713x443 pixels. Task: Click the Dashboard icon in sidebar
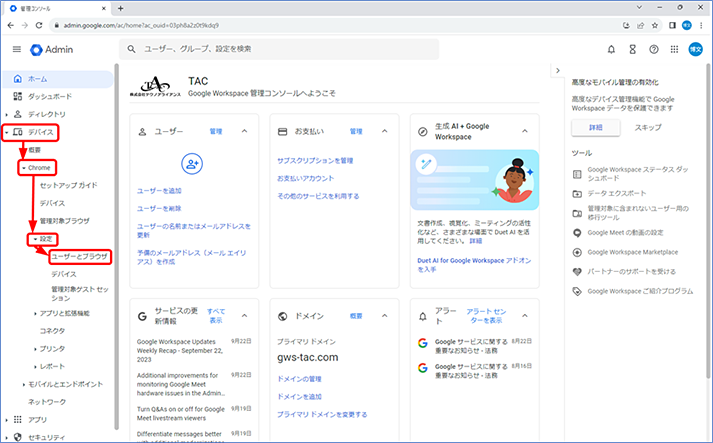(18, 96)
